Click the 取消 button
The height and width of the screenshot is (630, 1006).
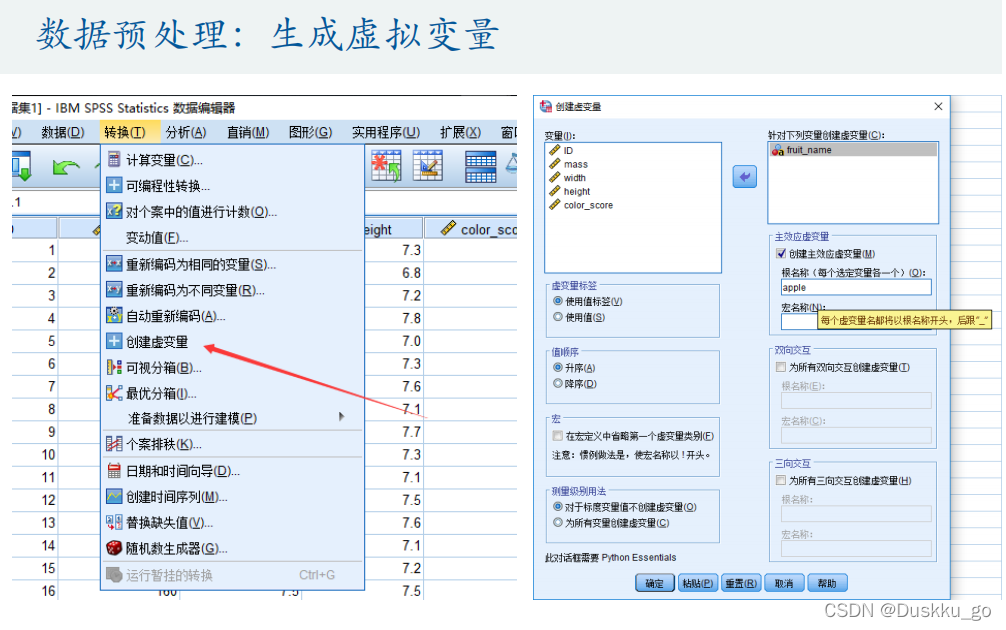(x=784, y=583)
